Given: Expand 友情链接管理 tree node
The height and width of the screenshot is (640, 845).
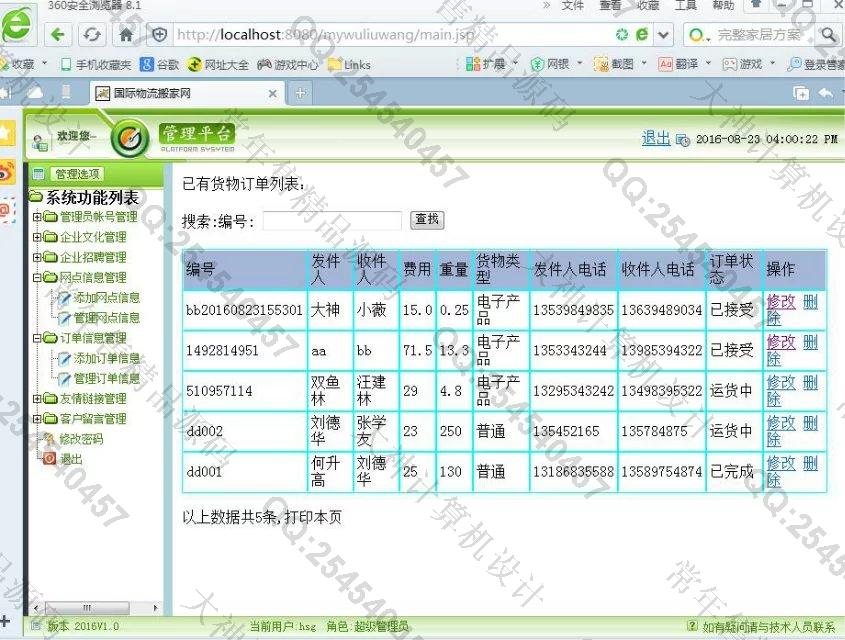Looking at the screenshot, I should 37,399.
